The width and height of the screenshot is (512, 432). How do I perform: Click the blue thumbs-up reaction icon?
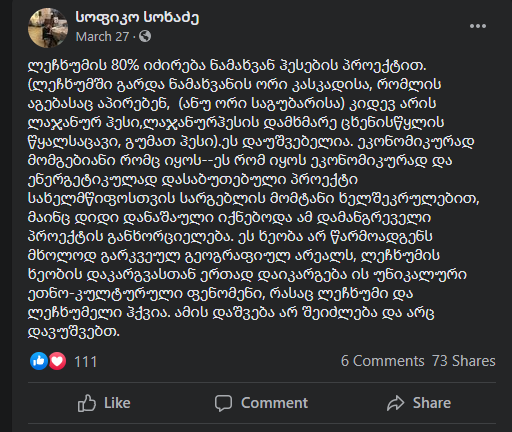39,361
